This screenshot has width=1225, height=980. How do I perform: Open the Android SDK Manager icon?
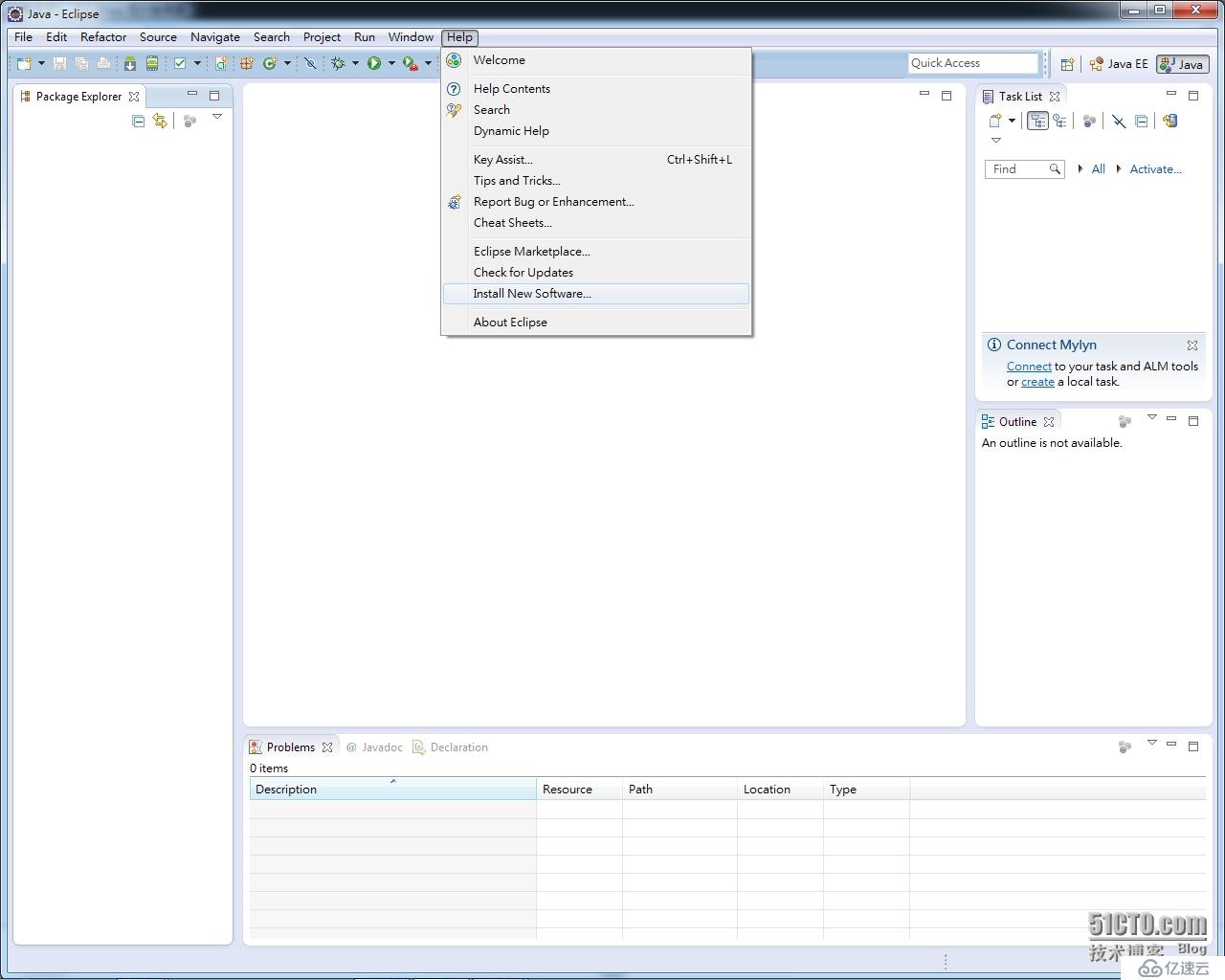[x=130, y=63]
